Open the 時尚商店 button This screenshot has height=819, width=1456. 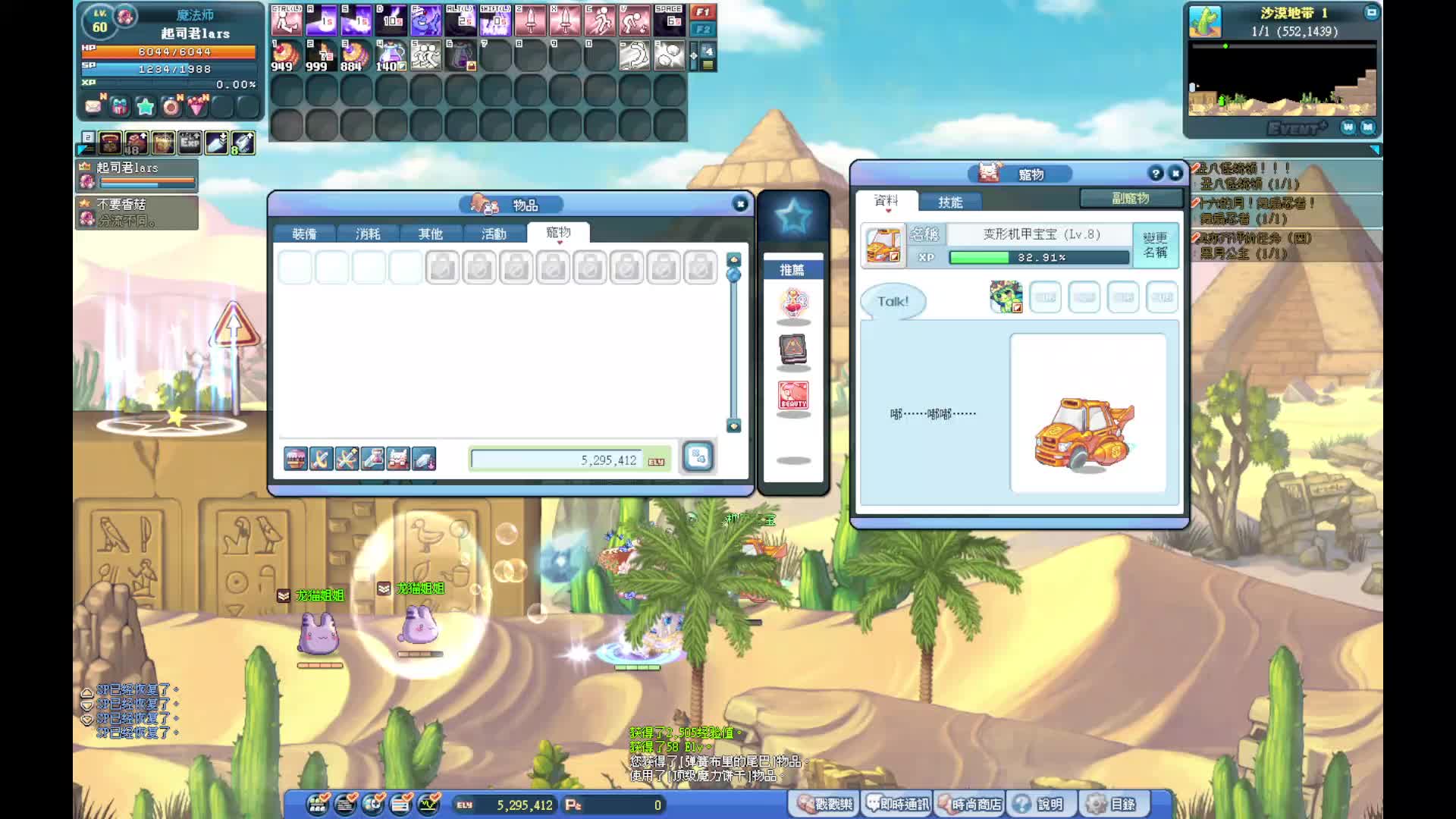click(x=970, y=805)
